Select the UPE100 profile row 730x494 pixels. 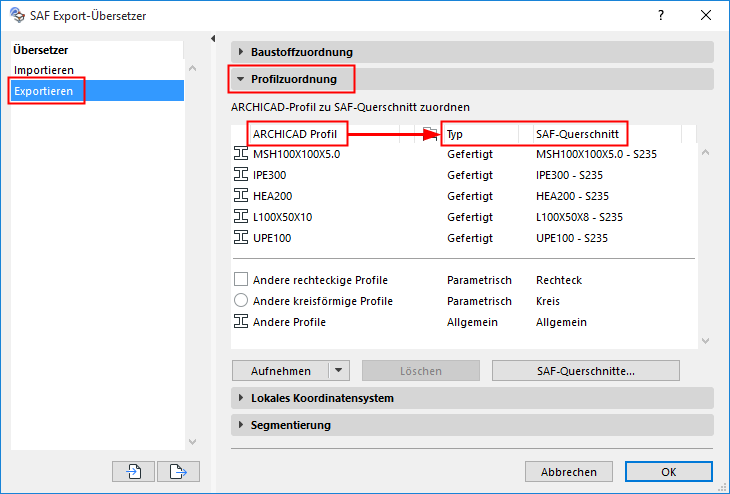[x=464, y=237]
